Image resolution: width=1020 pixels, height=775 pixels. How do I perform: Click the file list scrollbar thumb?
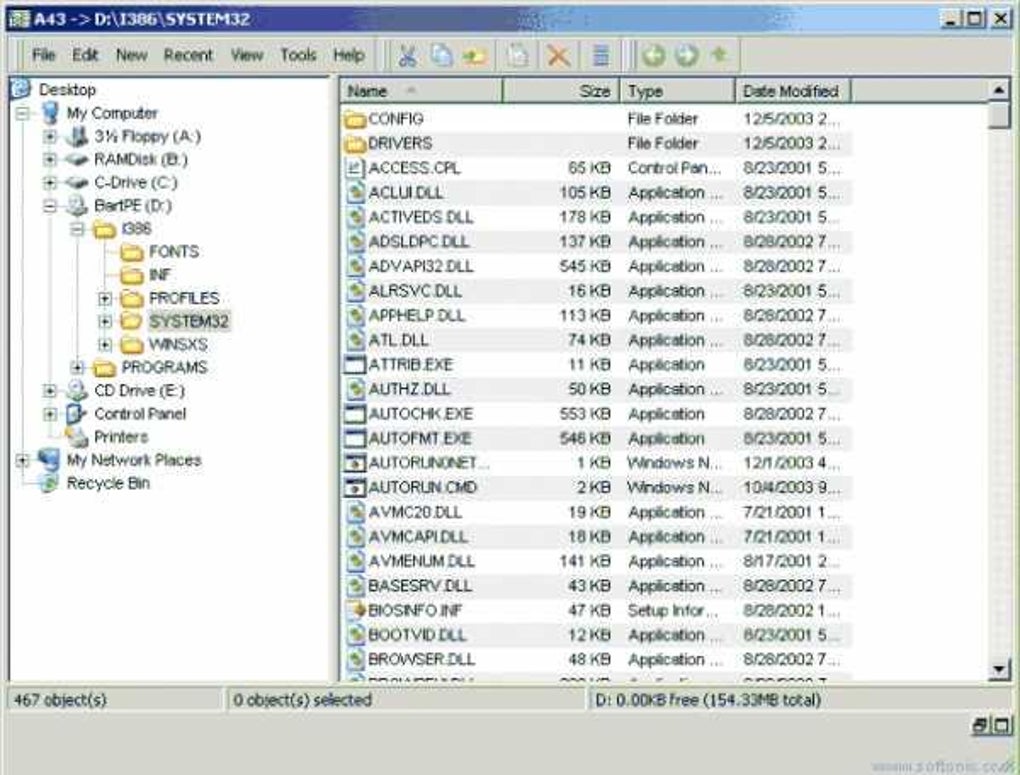click(999, 116)
